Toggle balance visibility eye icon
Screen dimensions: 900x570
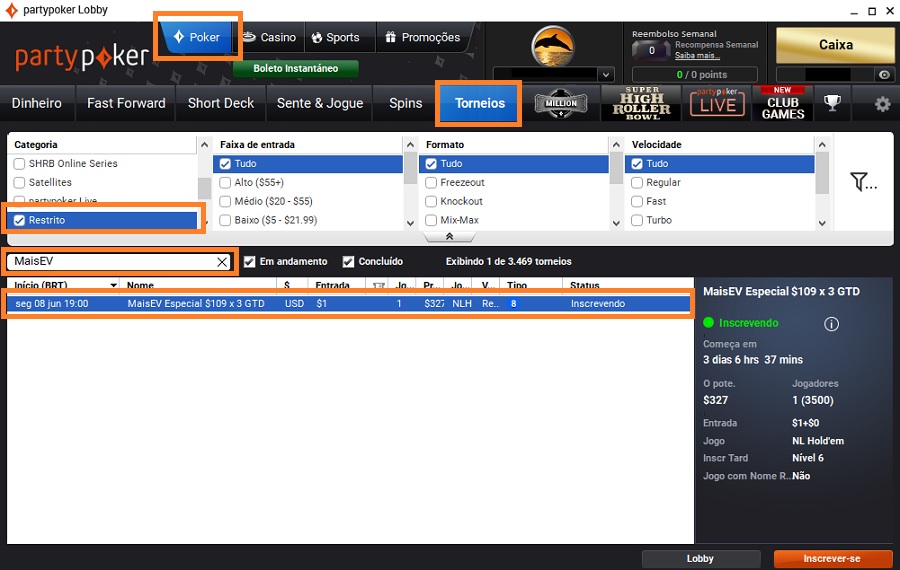coord(885,75)
